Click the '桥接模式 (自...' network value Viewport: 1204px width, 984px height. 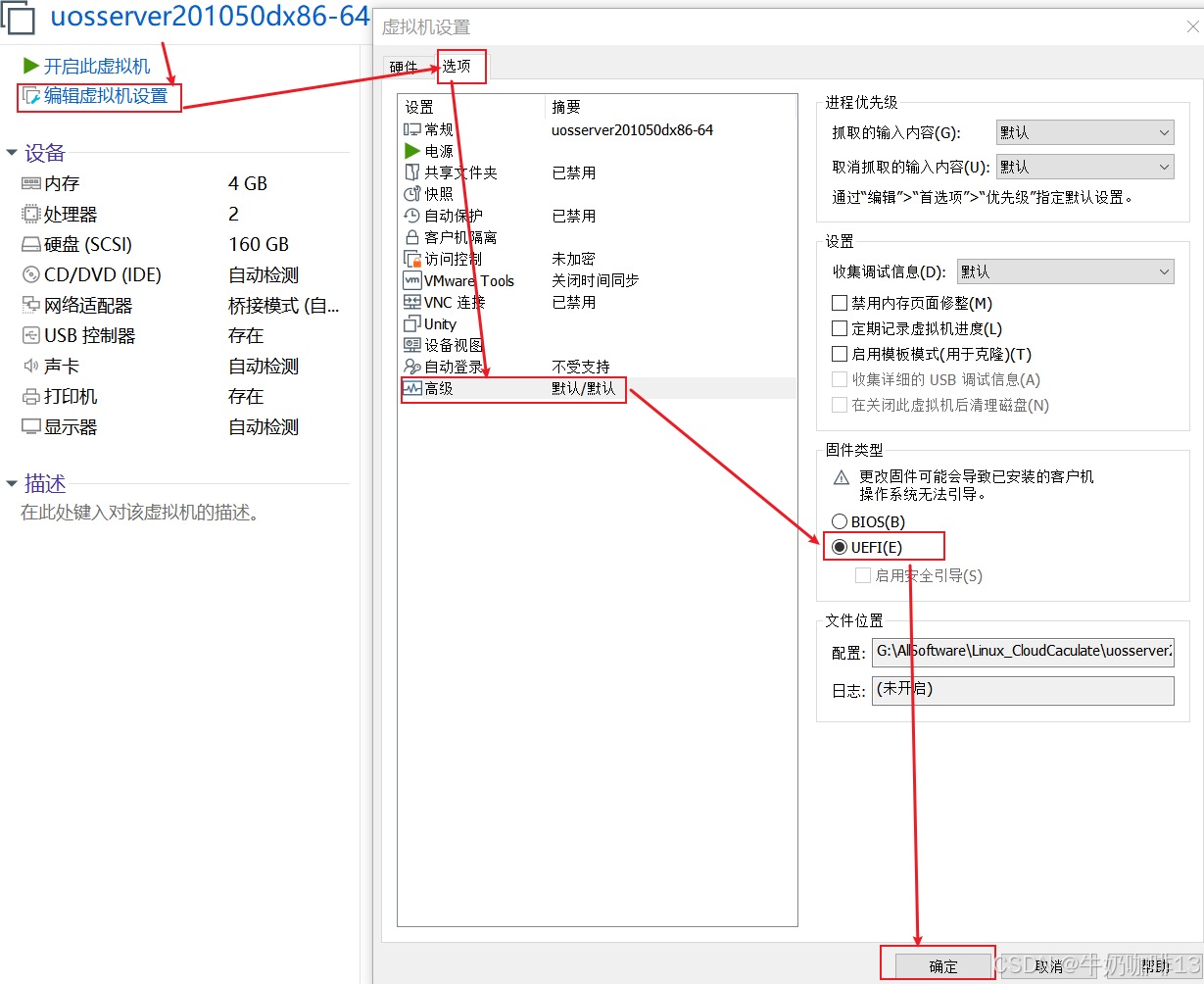[x=284, y=306]
